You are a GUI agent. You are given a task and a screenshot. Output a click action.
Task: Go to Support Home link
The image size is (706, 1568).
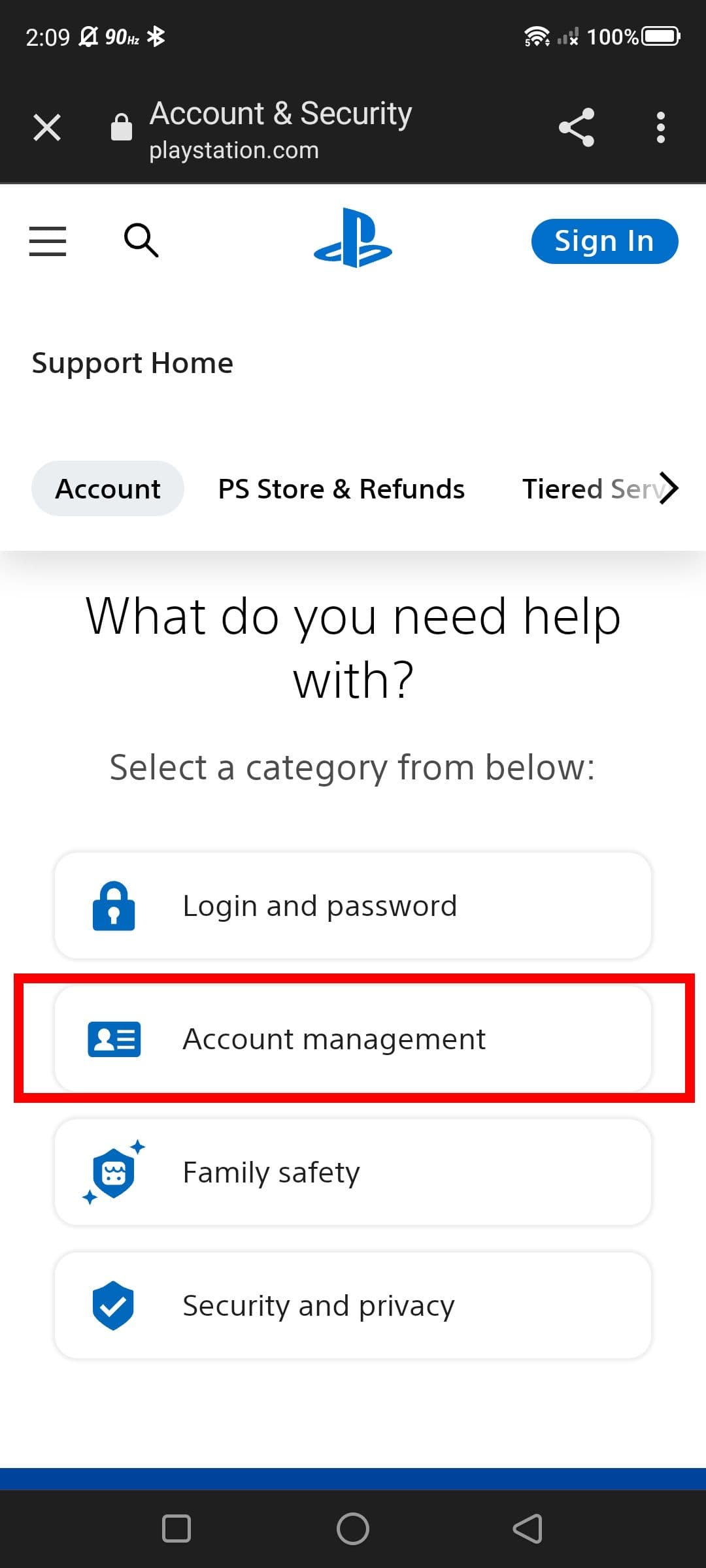tap(133, 363)
